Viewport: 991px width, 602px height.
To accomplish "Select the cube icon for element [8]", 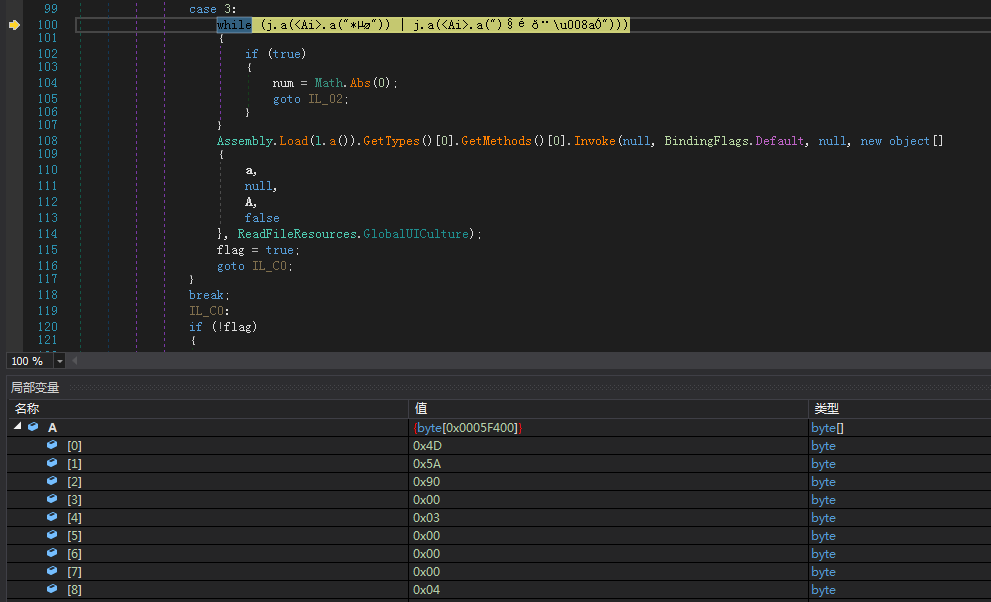I will click(x=52, y=589).
